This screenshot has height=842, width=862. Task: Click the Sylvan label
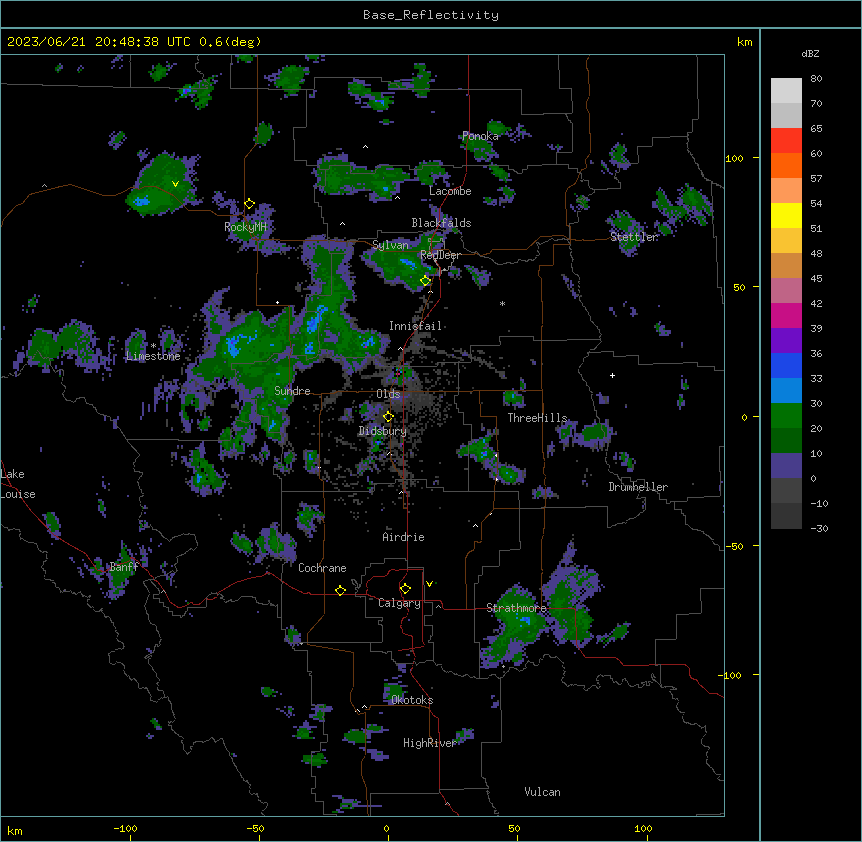pos(390,246)
